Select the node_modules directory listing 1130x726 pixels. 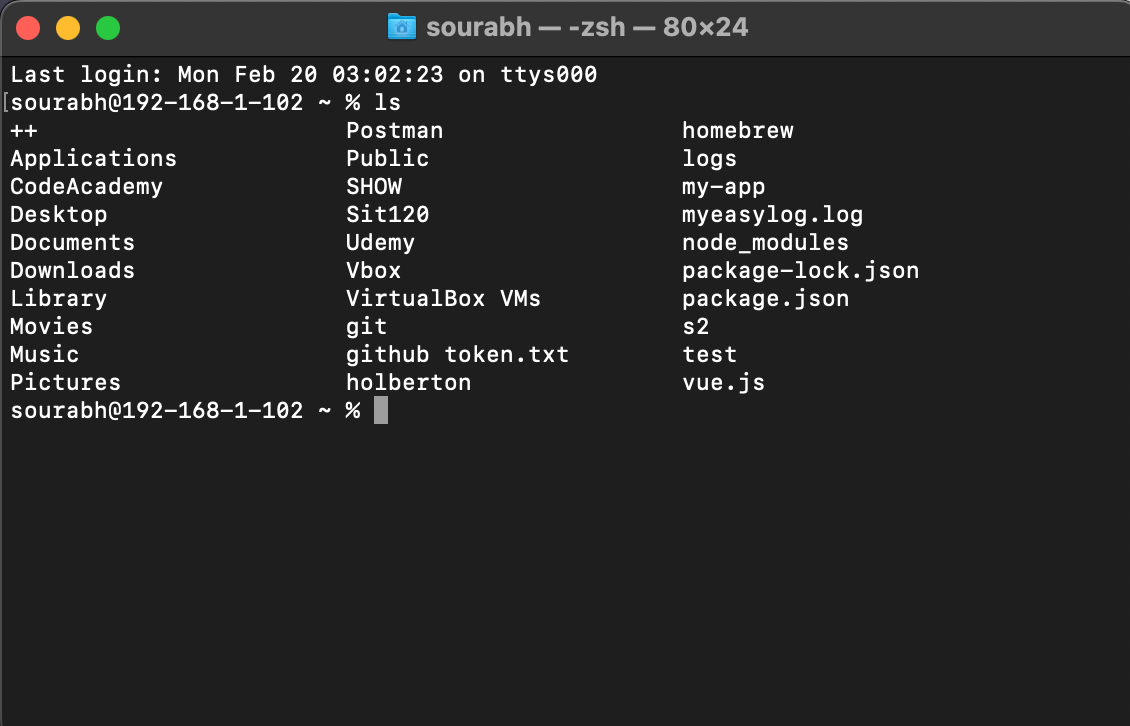tap(765, 242)
